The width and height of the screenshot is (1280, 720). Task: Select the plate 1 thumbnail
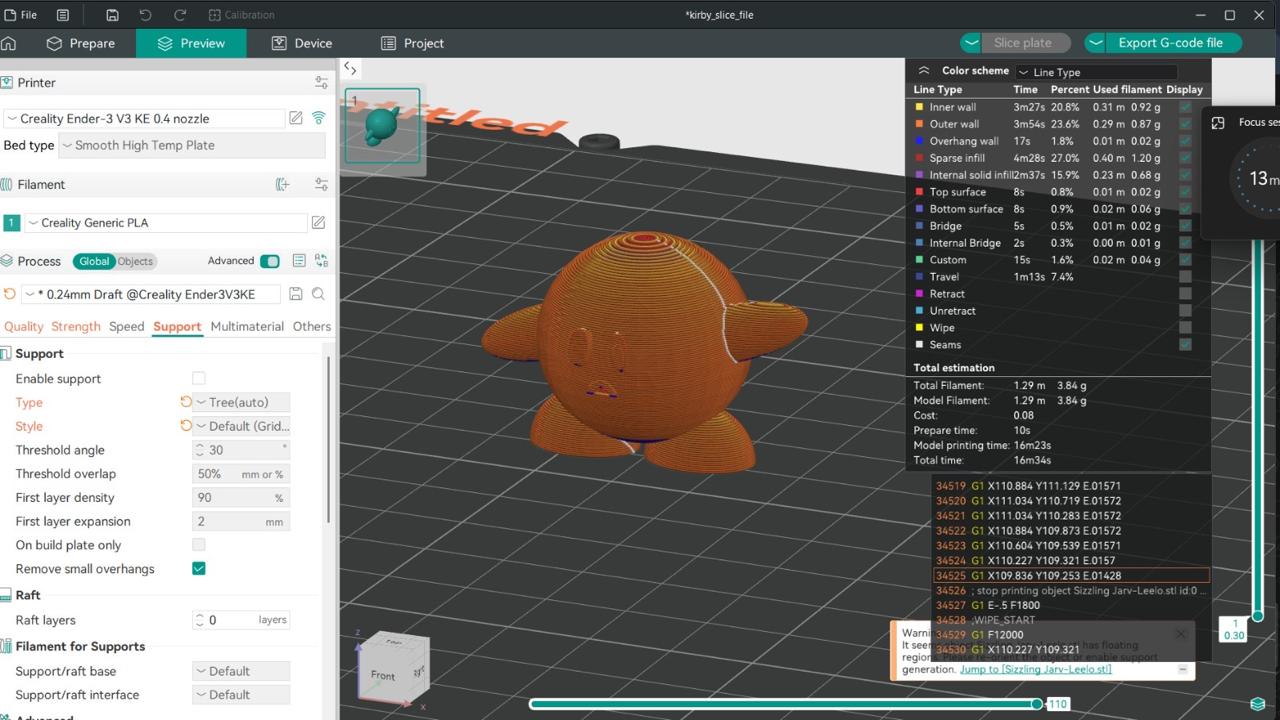(382, 126)
